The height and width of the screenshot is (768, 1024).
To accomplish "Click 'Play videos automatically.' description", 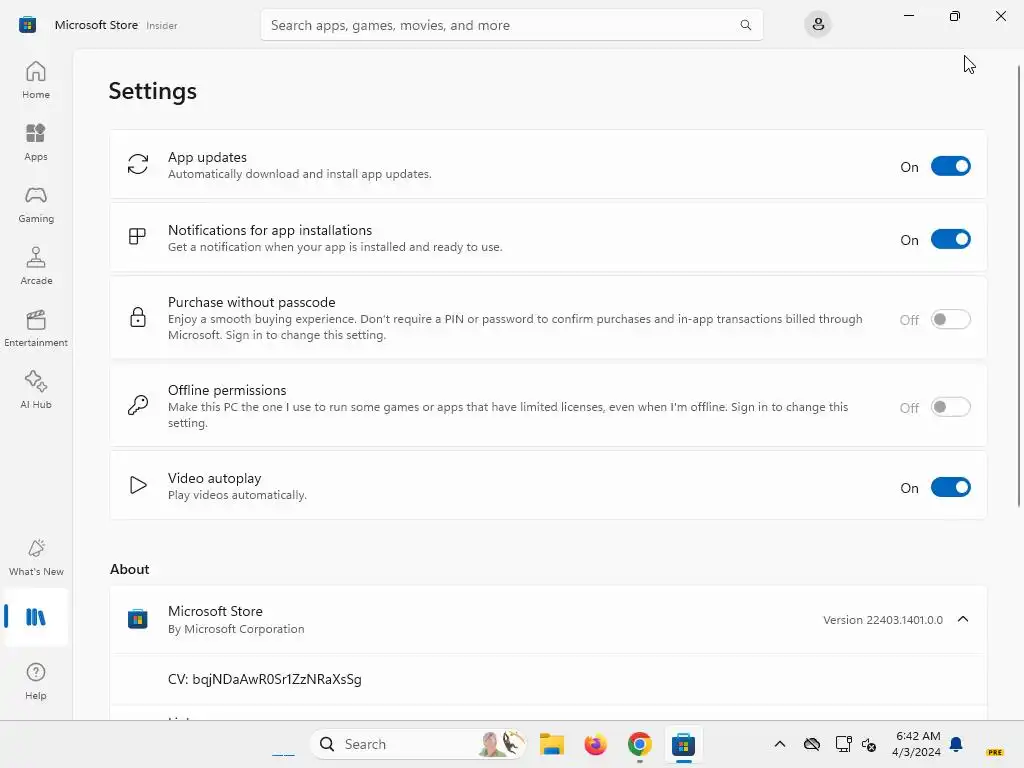I will [x=237, y=495].
